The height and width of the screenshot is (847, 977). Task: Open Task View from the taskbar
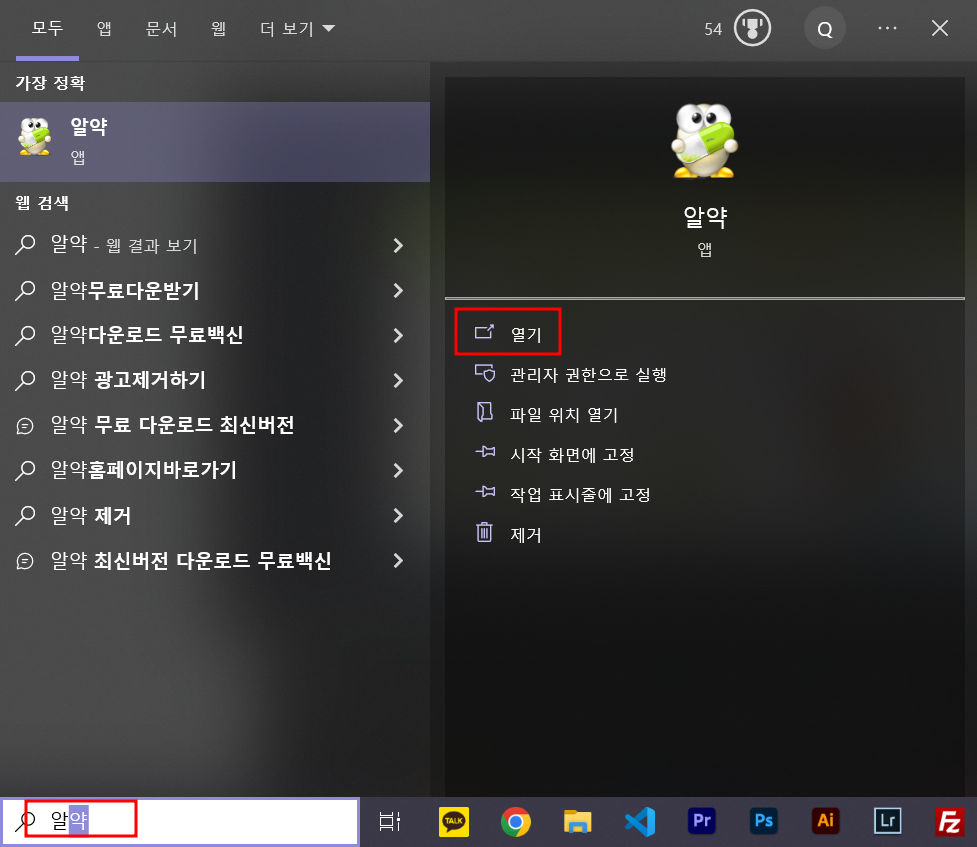tap(390, 821)
